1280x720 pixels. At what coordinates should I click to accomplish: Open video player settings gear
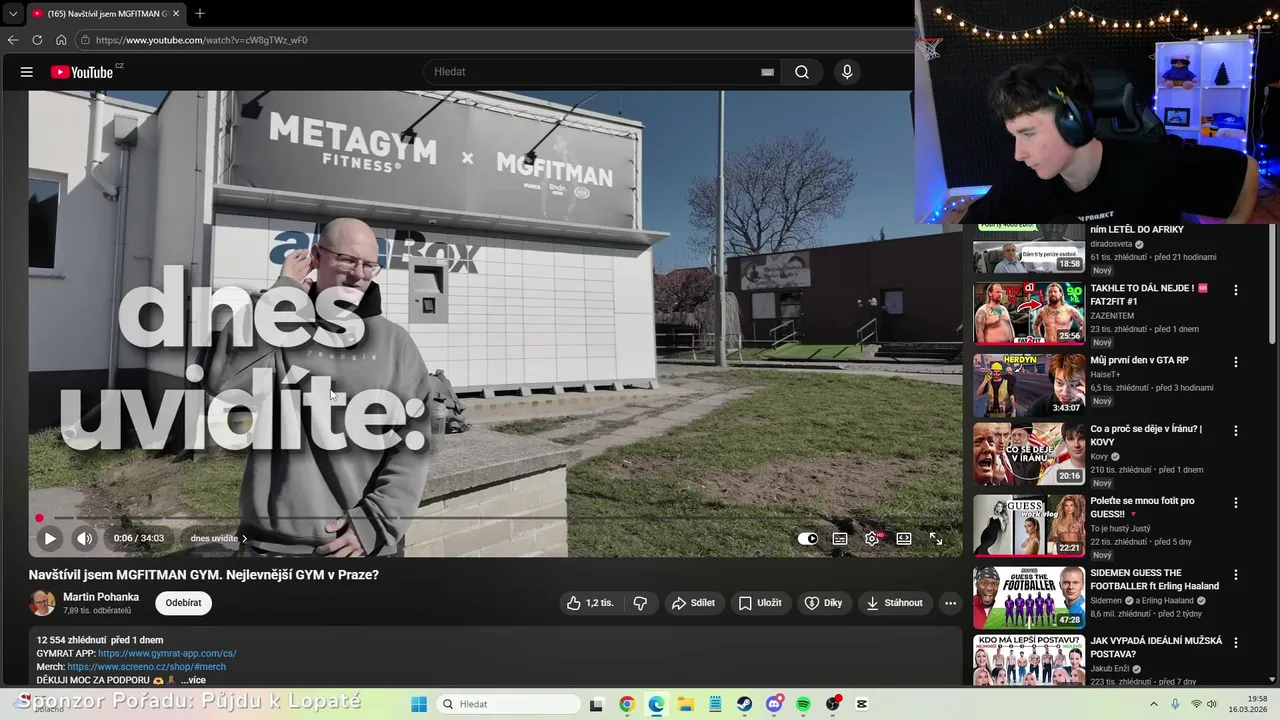tap(872, 538)
